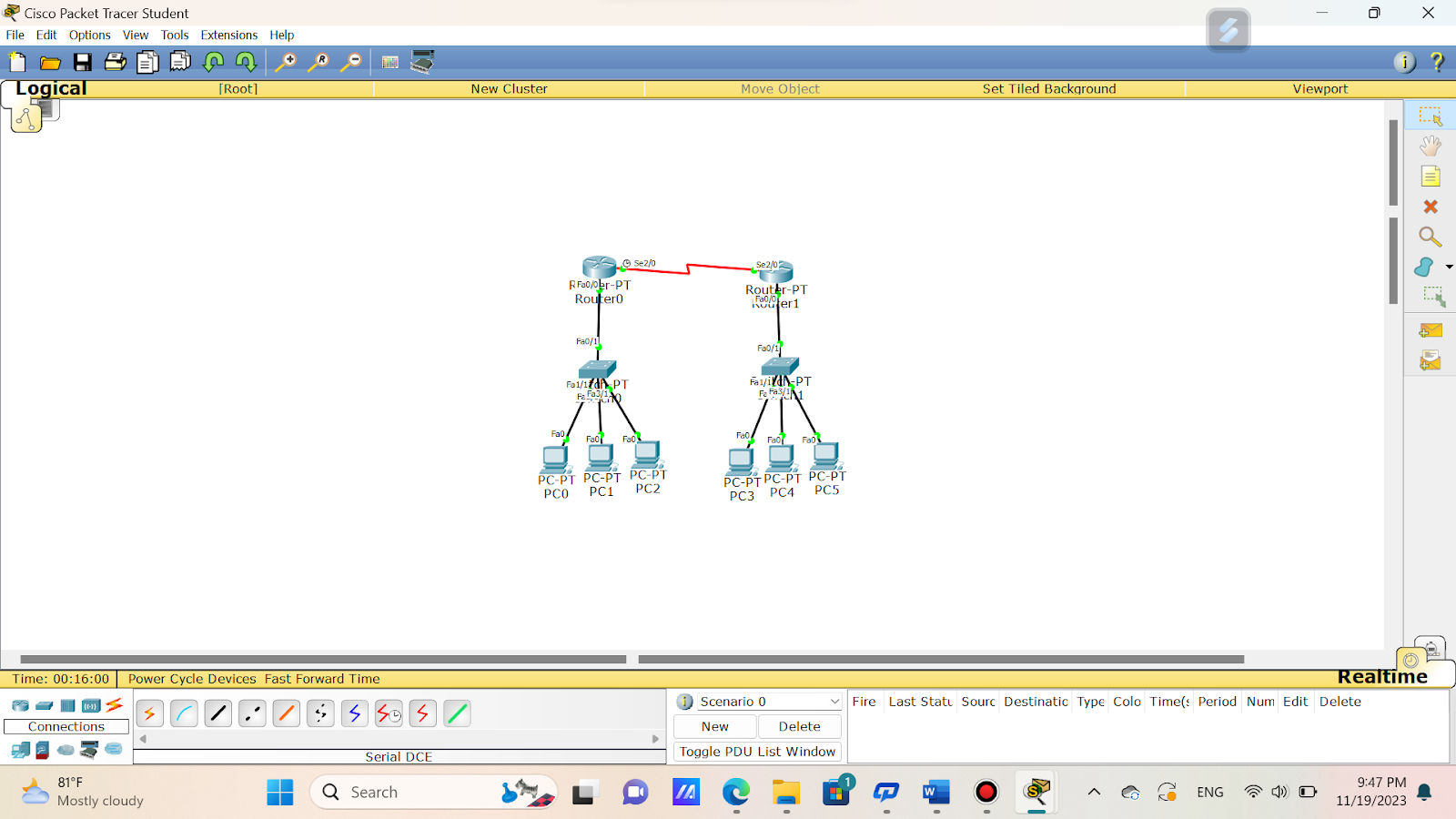Select Connections lightning category

114,704
